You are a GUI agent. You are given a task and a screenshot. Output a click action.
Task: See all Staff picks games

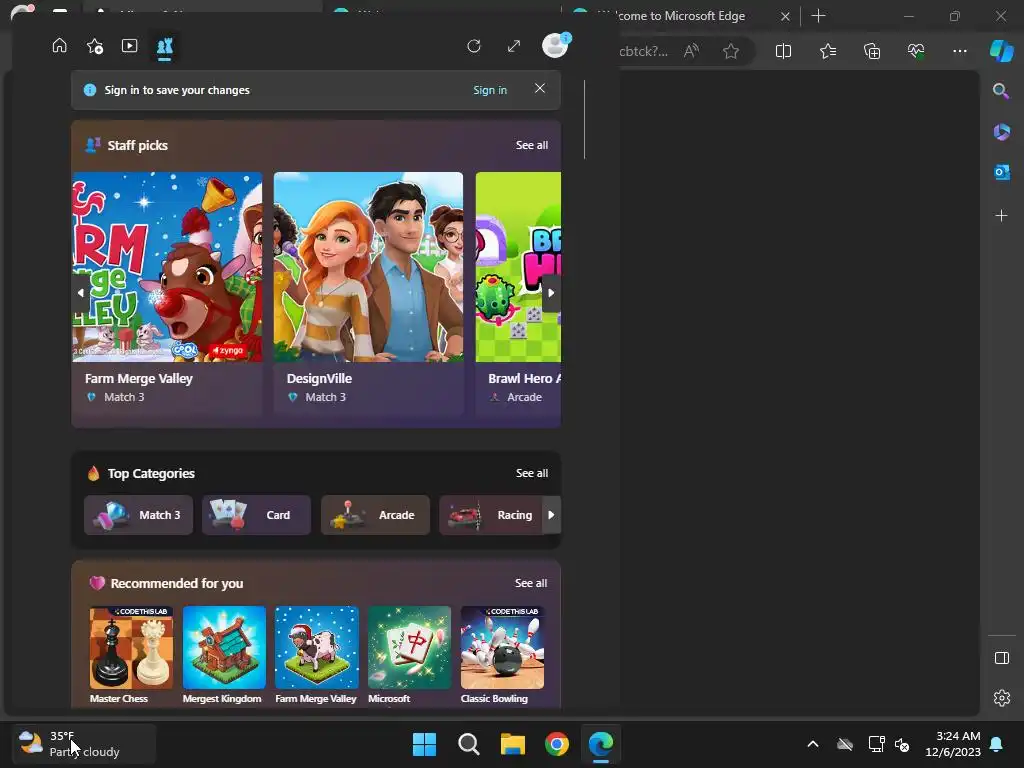532,145
